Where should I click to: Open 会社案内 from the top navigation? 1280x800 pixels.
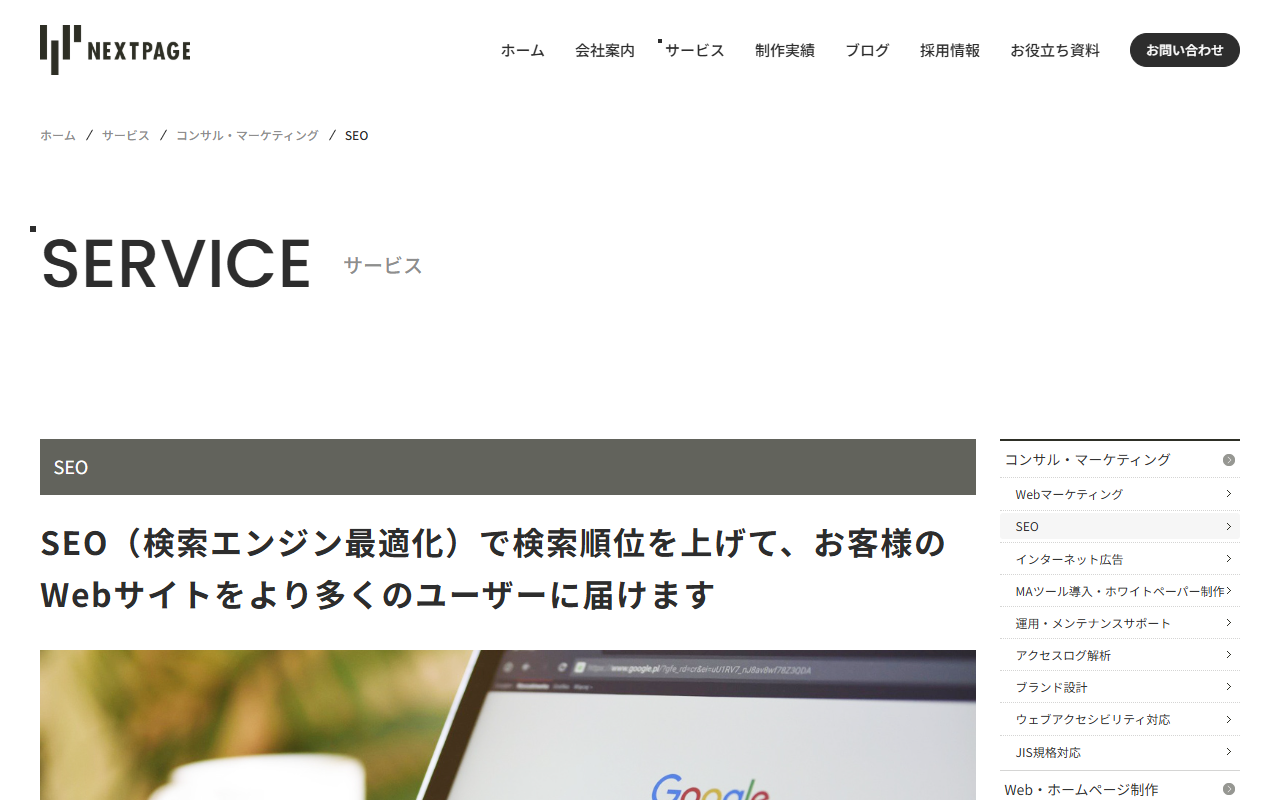point(604,50)
